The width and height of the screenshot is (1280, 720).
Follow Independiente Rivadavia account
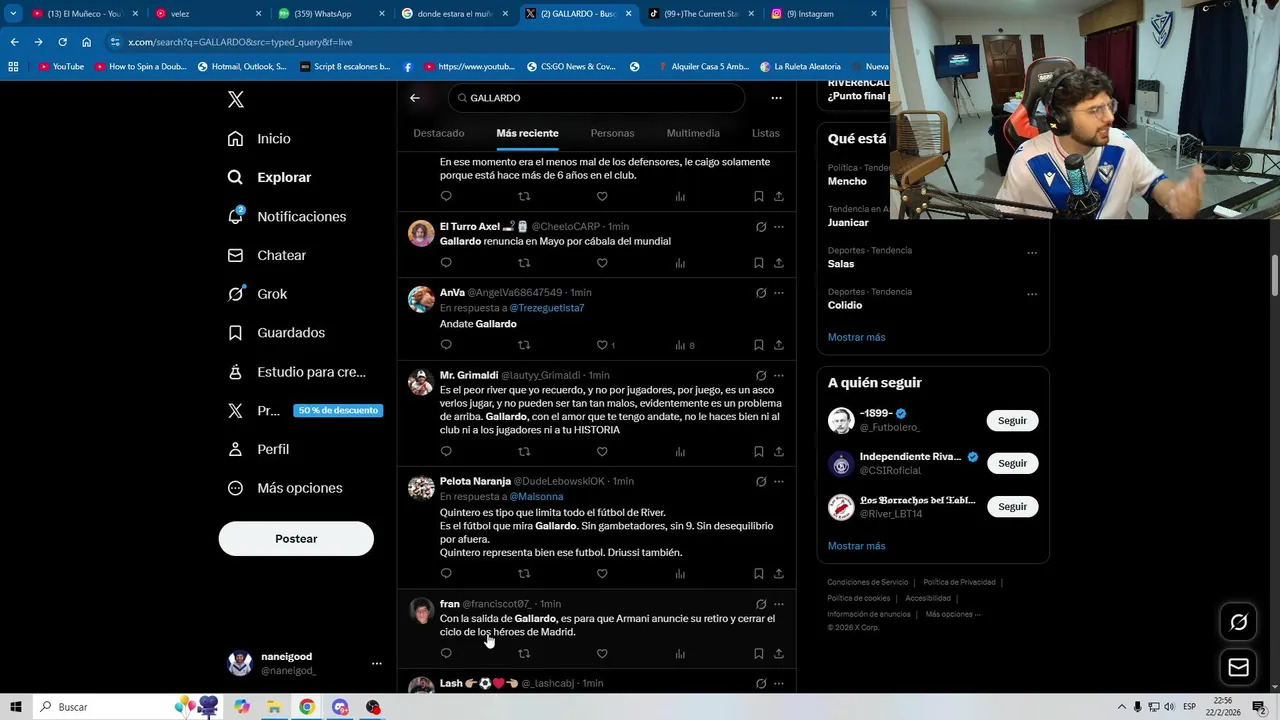(x=1012, y=464)
